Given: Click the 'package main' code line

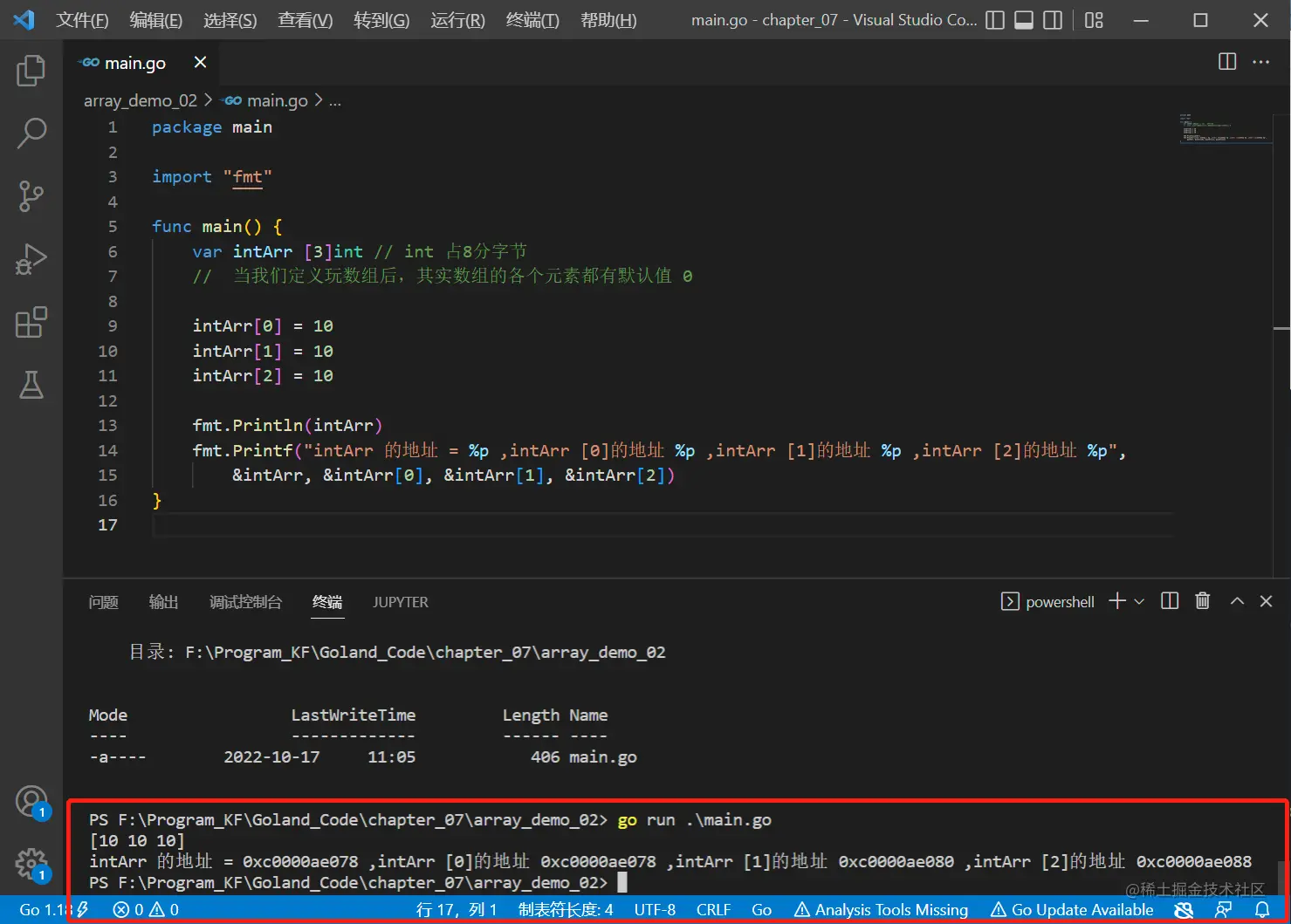Looking at the screenshot, I should coord(212,127).
